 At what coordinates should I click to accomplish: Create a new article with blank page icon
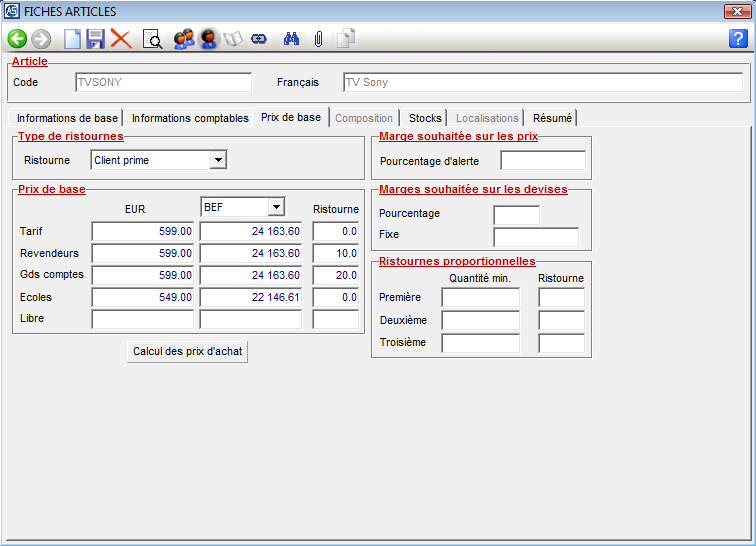coord(72,39)
